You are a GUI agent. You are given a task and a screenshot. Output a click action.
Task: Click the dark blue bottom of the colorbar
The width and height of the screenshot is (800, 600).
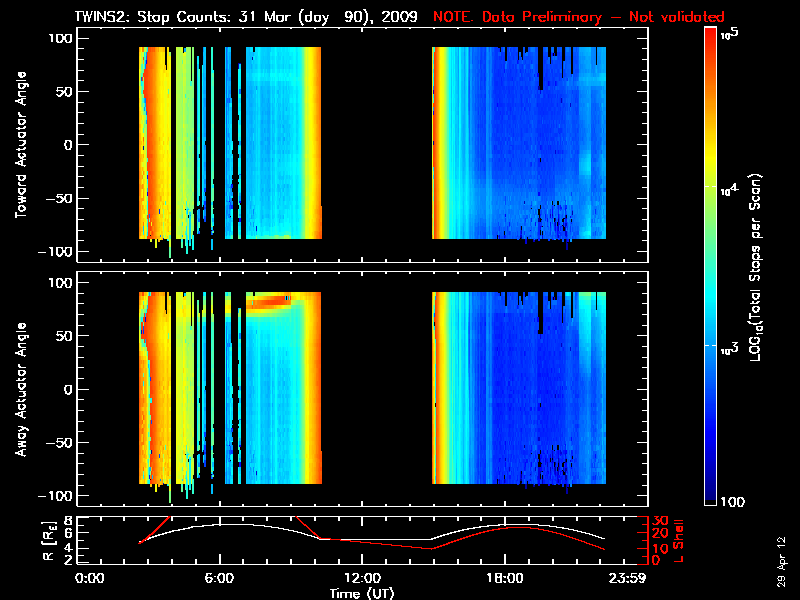tap(710, 496)
